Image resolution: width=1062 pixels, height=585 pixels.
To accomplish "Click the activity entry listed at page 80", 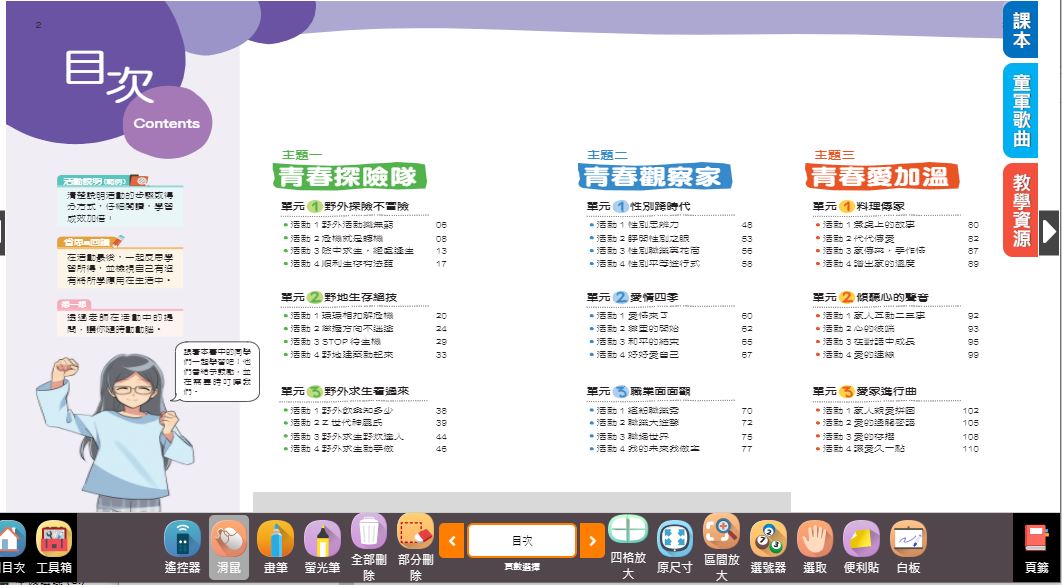I will click(897, 225).
